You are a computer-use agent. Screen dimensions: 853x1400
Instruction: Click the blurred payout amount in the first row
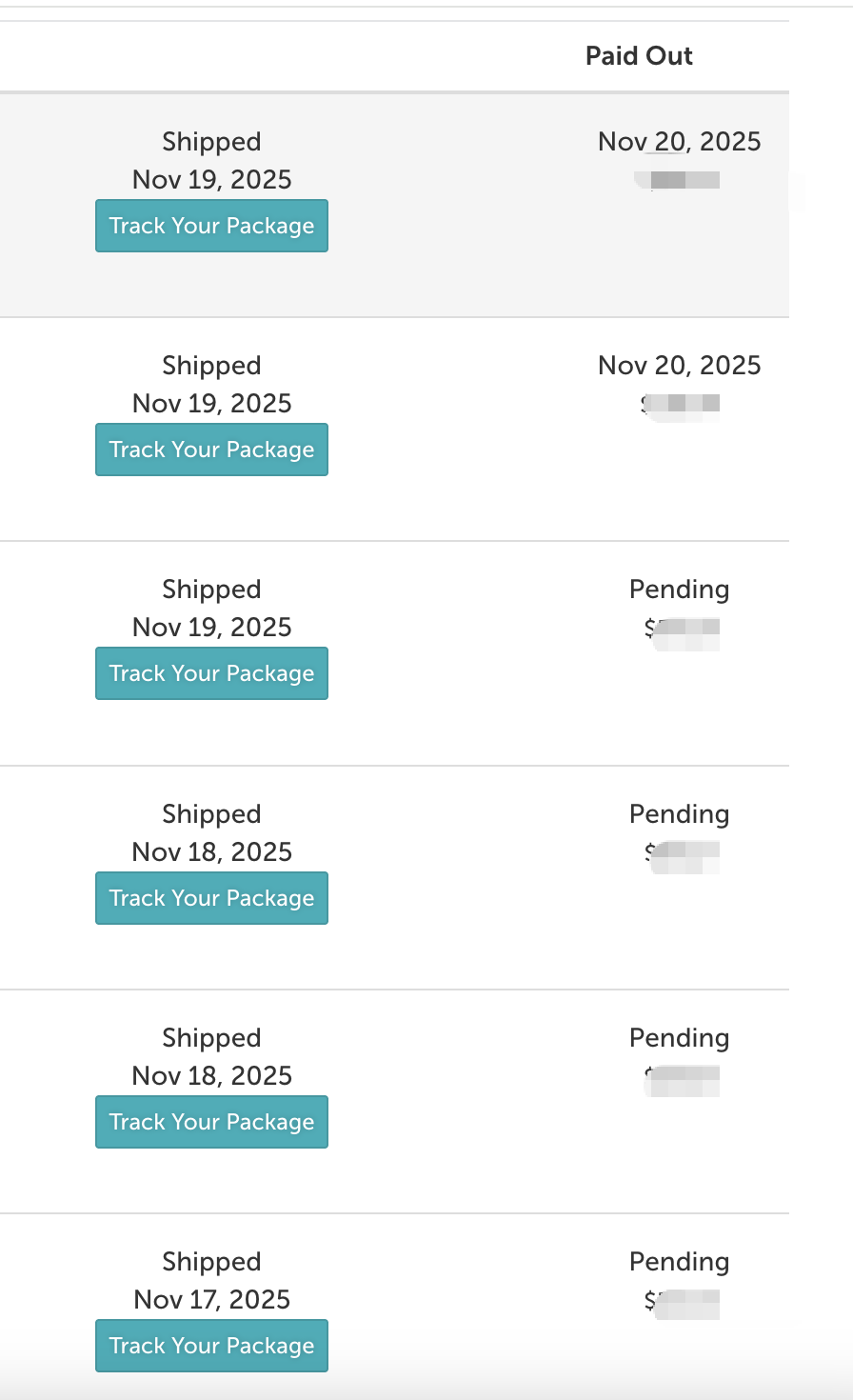pyautogui.click(x=681, y=180)
